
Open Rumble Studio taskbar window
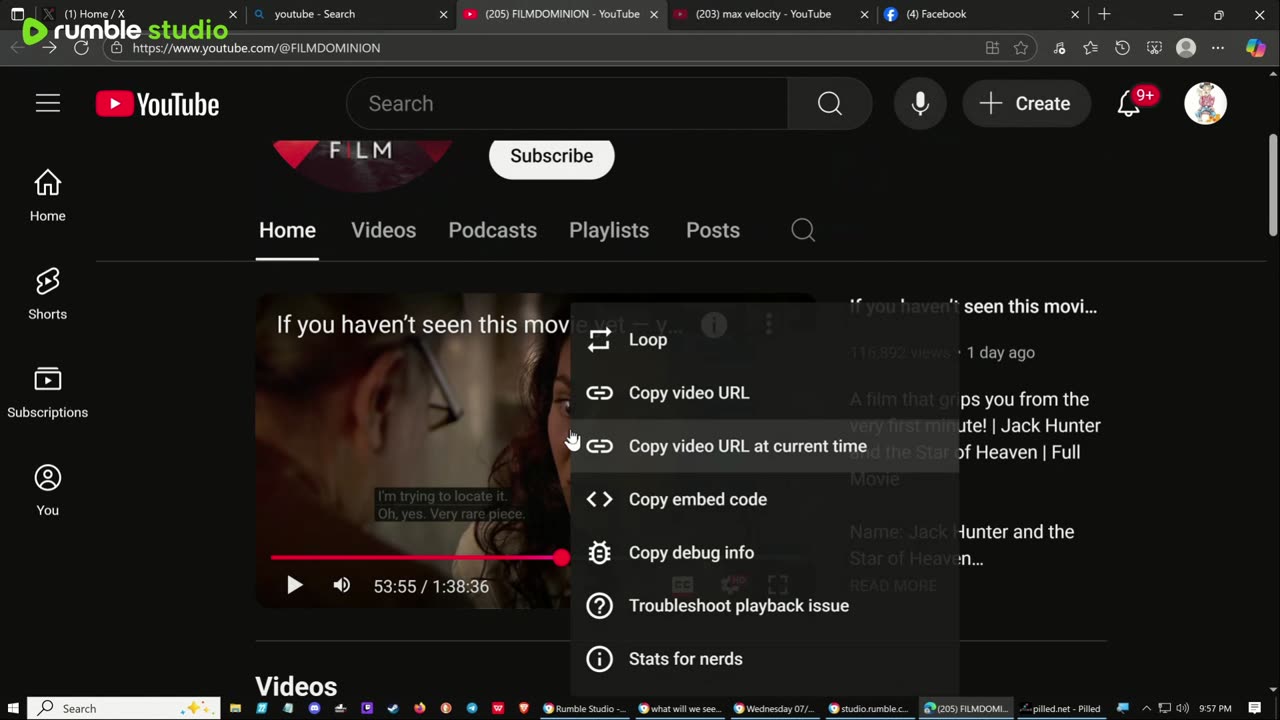point(584,708)
